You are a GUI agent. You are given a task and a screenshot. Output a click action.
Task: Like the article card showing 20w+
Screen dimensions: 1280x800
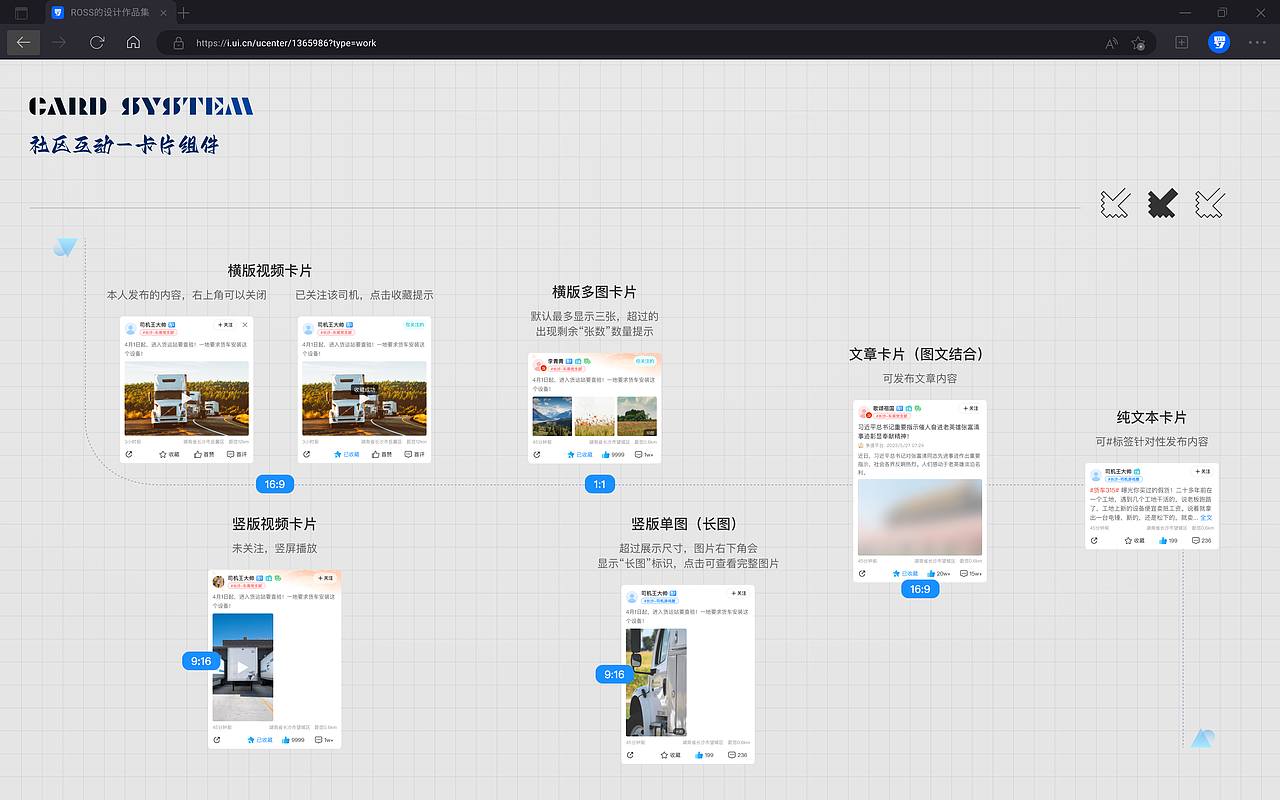tap(939, 574)
